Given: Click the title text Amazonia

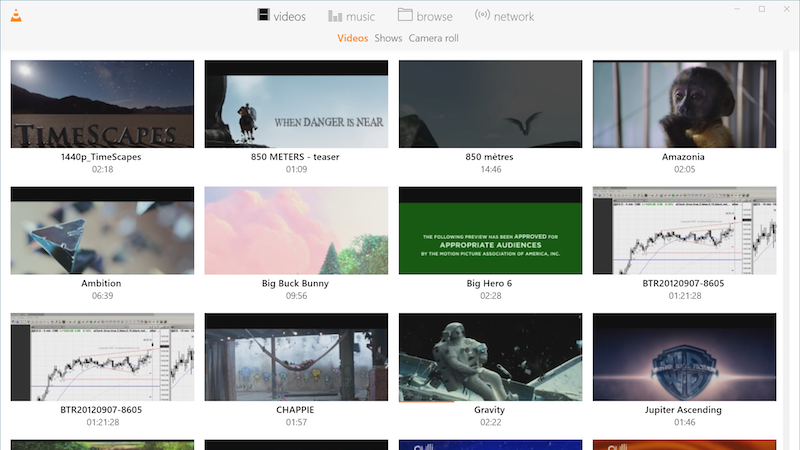Looking at the screenshot, I should pyautogui.click(x=683, y=157).
